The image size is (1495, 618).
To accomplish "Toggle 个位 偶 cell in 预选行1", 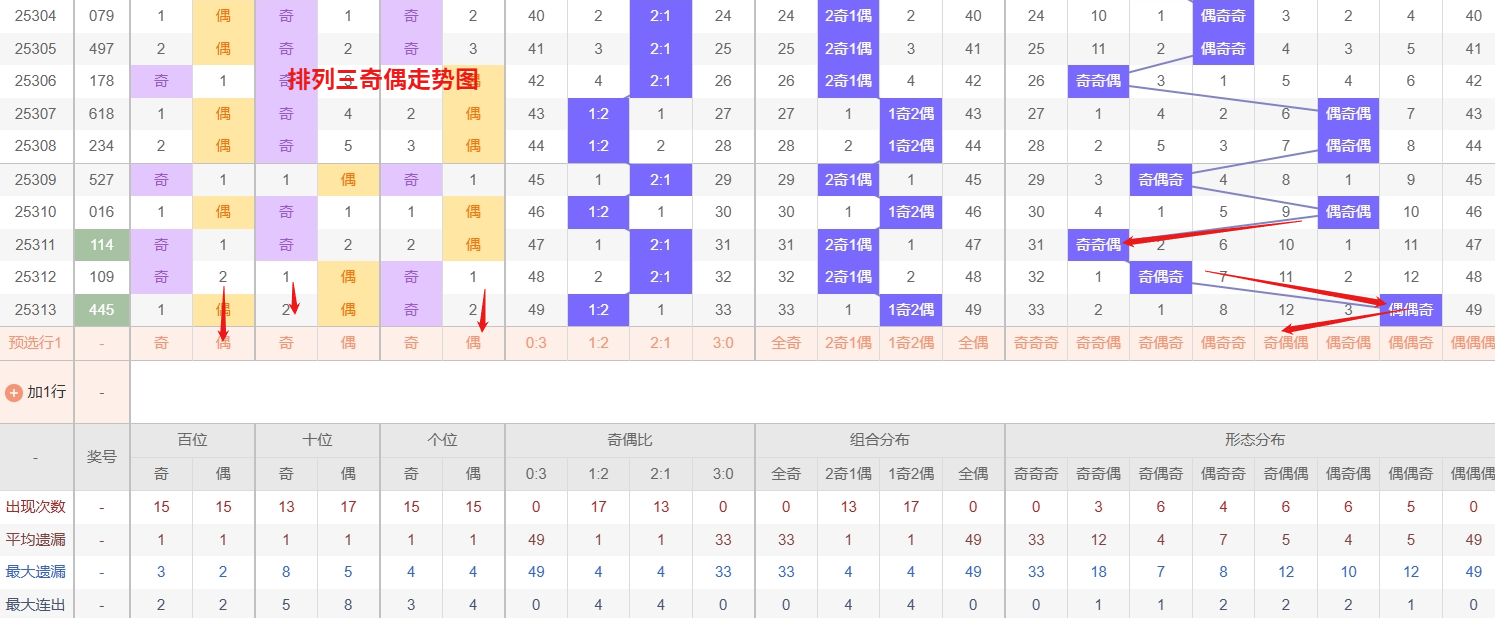I will 473,343.
